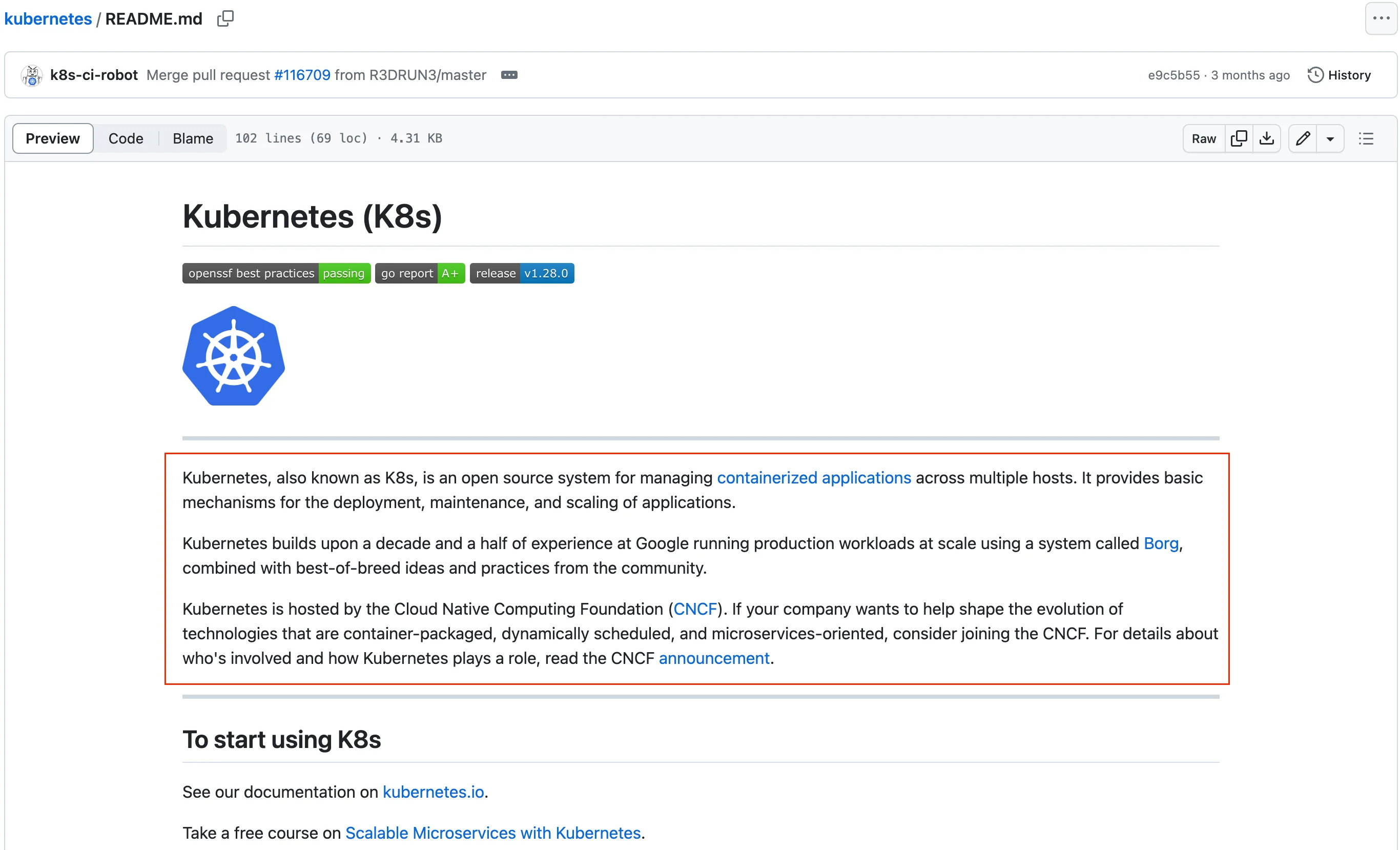Switch to the Blame tab
Viewport: 1400px width, 850px height.
(x=193, y=139)
